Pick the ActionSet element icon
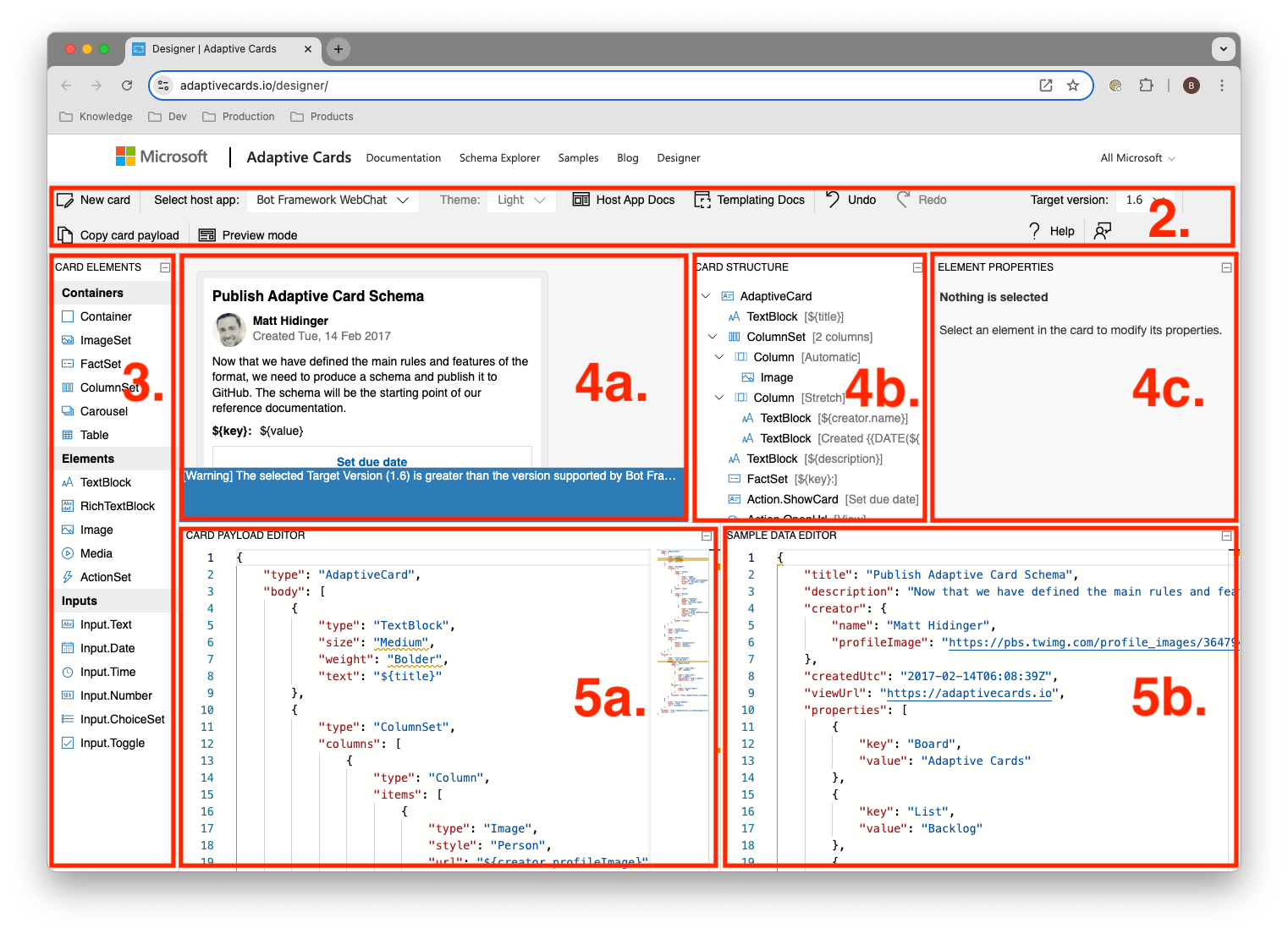Image resolution: width=1288 pixels, height=934 pixels. click(68, 577)
